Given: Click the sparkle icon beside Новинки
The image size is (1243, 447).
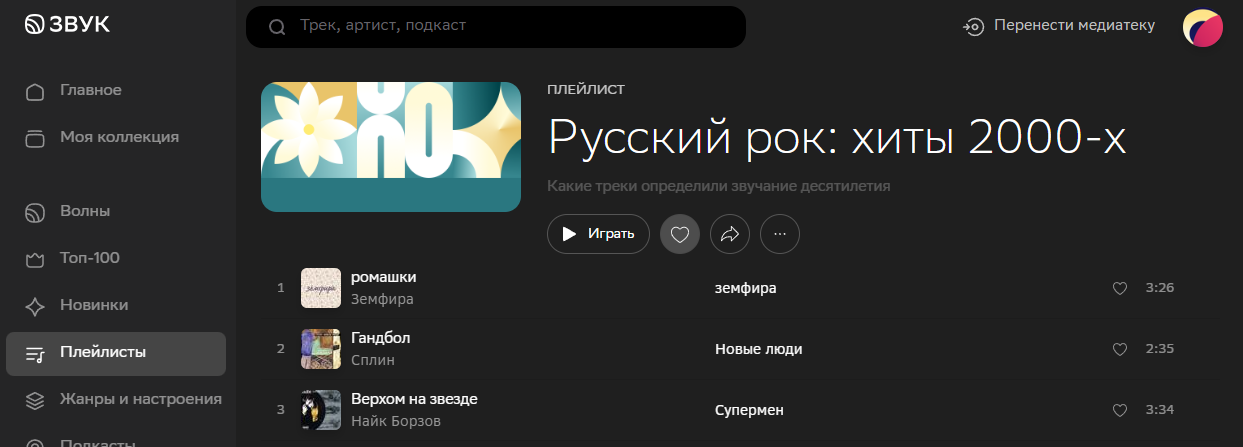Looking at the screenshot, I should (35, 306).
